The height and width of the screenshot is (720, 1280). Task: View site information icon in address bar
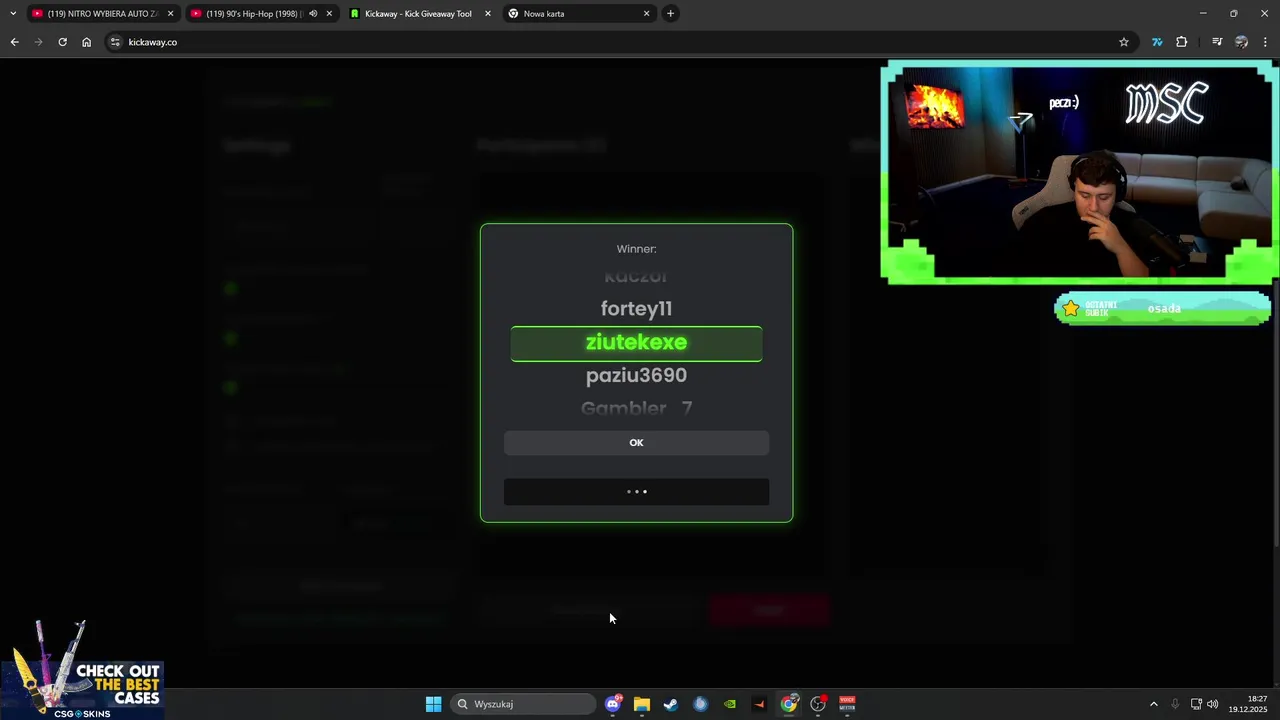pos(115,42)
